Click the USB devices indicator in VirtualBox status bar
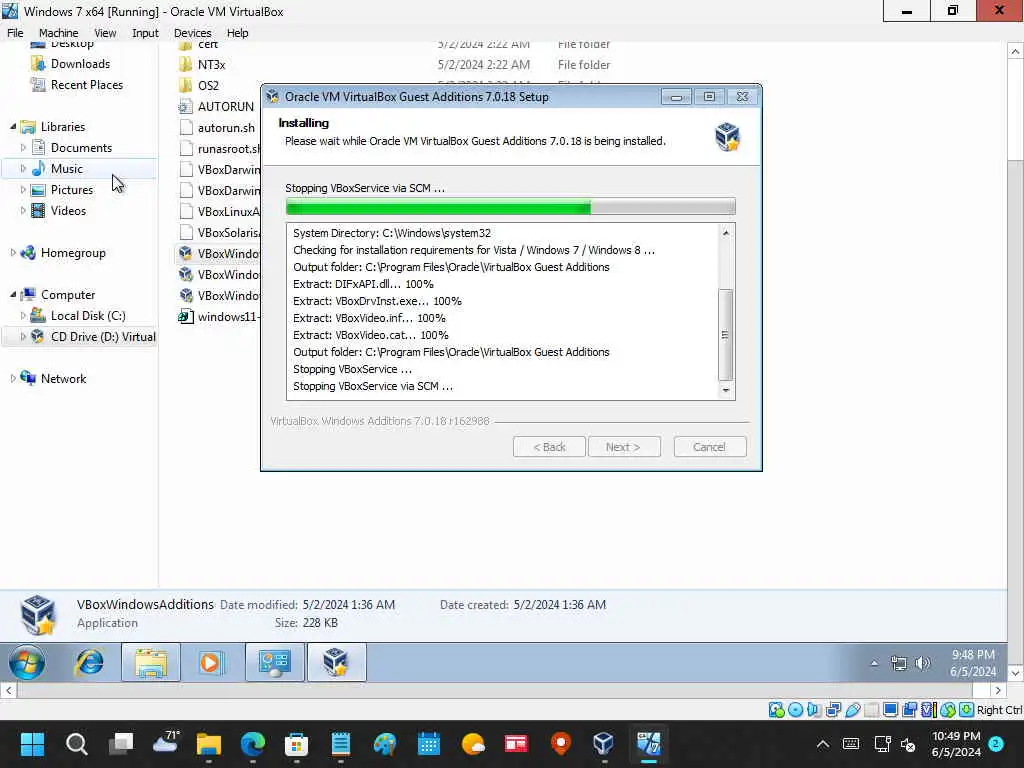The image size is (1024, 768). click(852, 710)
